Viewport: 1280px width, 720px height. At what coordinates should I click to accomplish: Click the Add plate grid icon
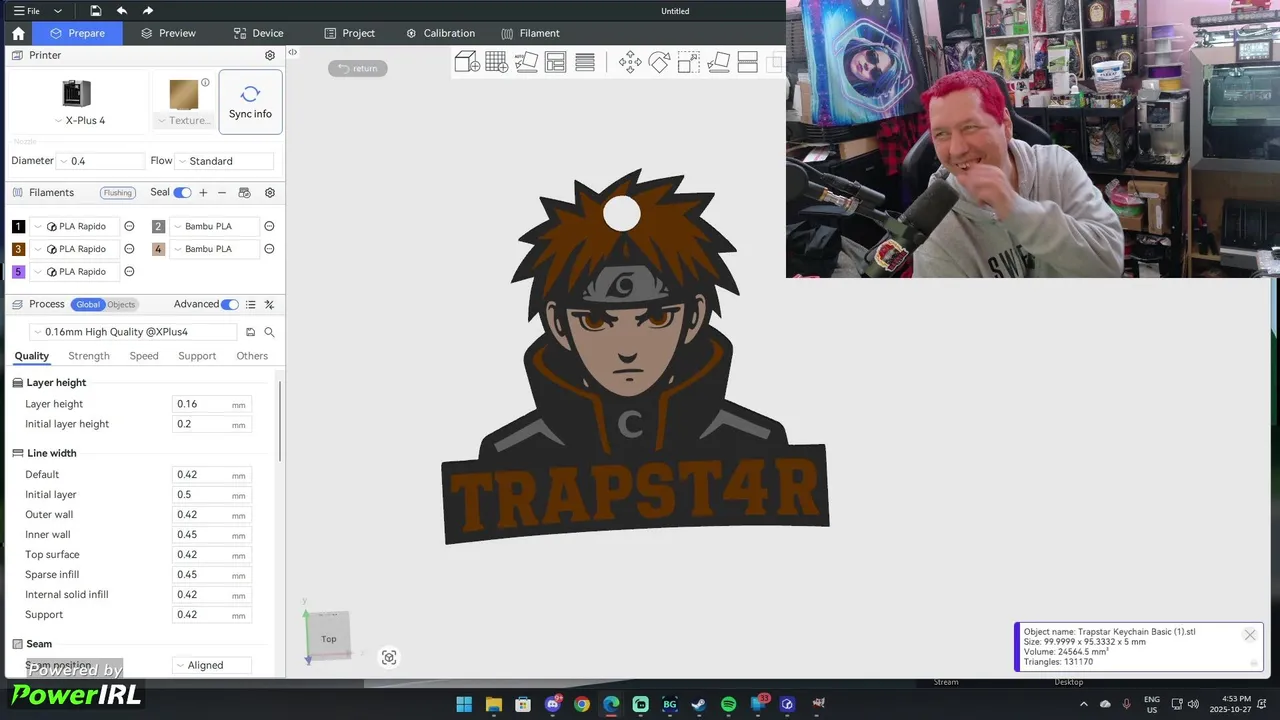497,62
